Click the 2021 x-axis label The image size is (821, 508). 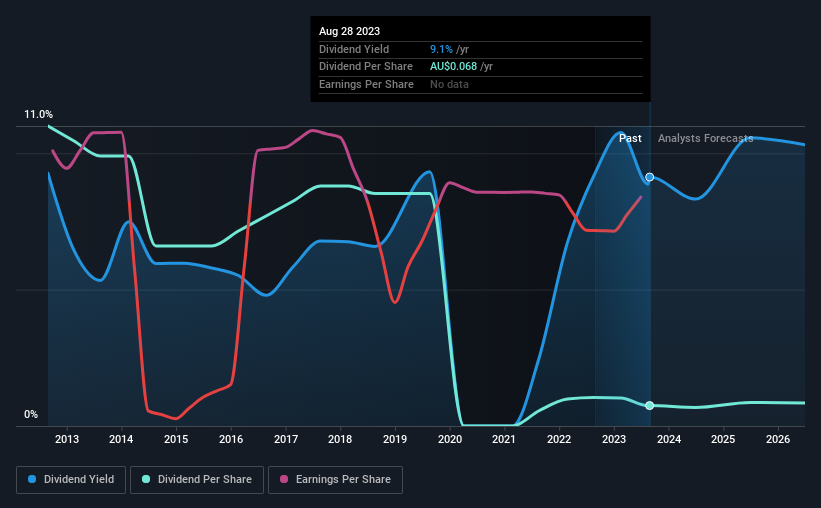click(504, 439)
